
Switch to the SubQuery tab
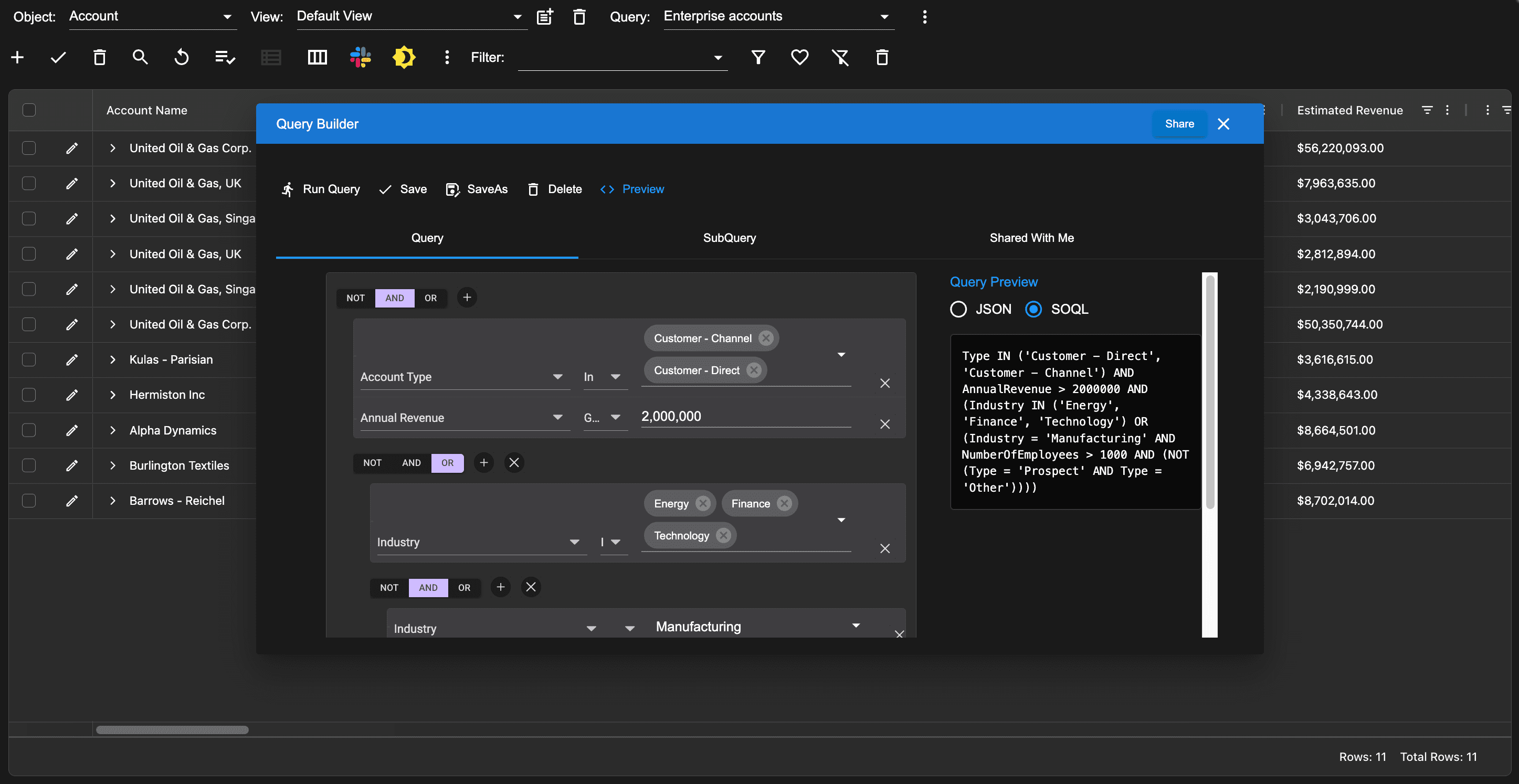[x=729, y=238]
